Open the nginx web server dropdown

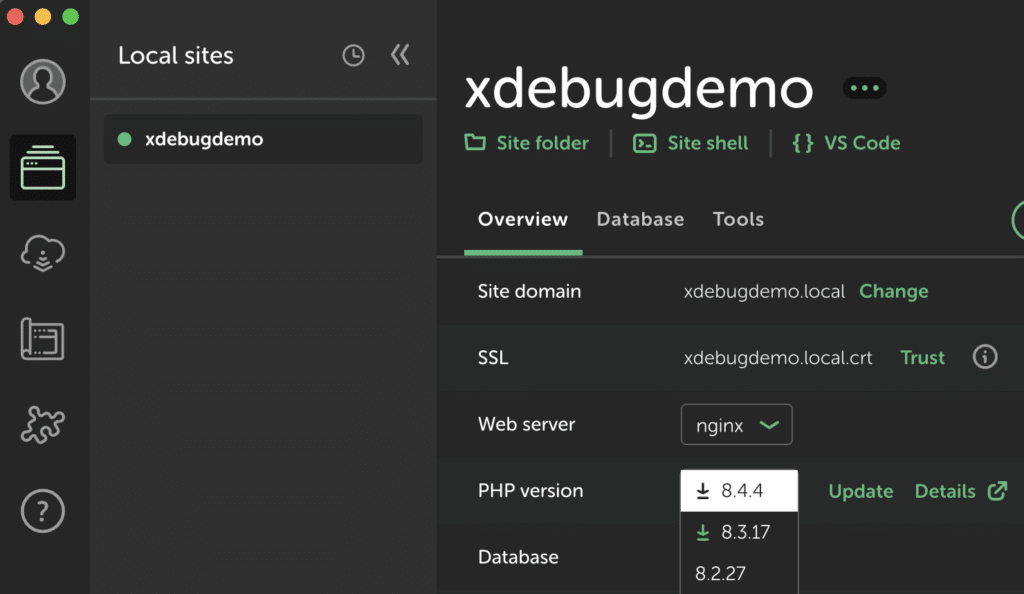737,425
